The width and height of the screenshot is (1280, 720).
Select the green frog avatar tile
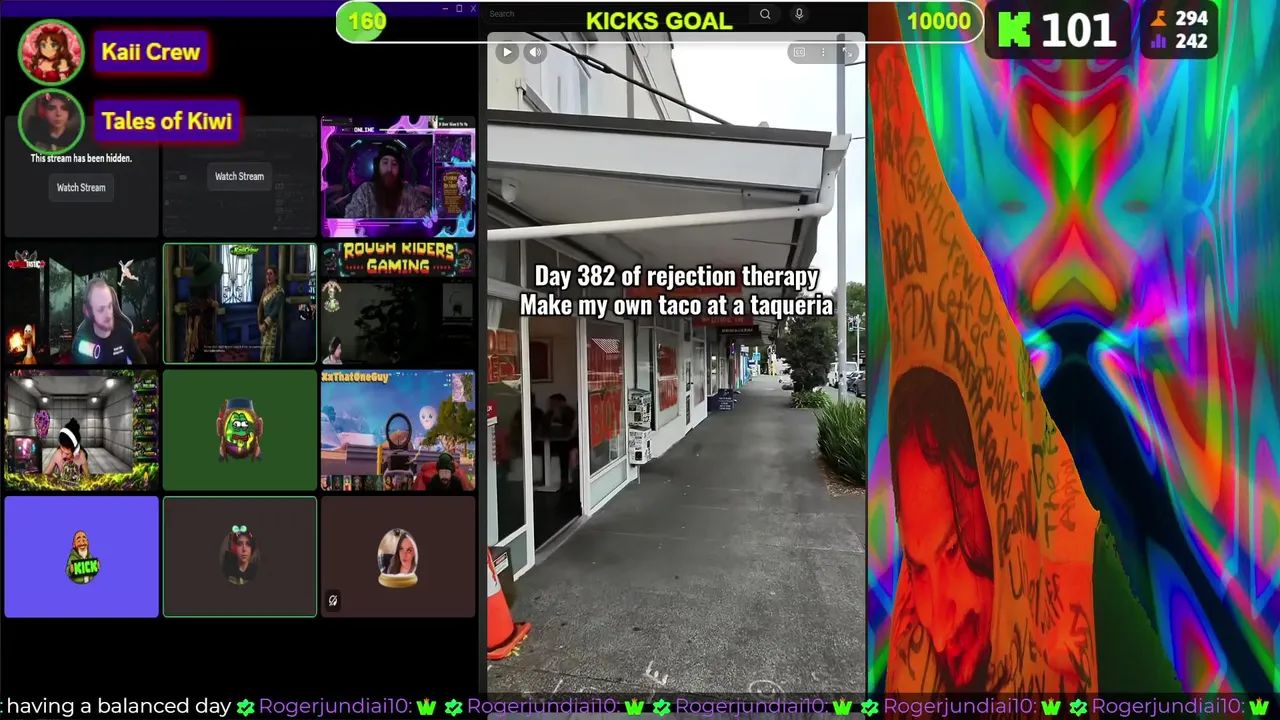click(x=240, y=430)
